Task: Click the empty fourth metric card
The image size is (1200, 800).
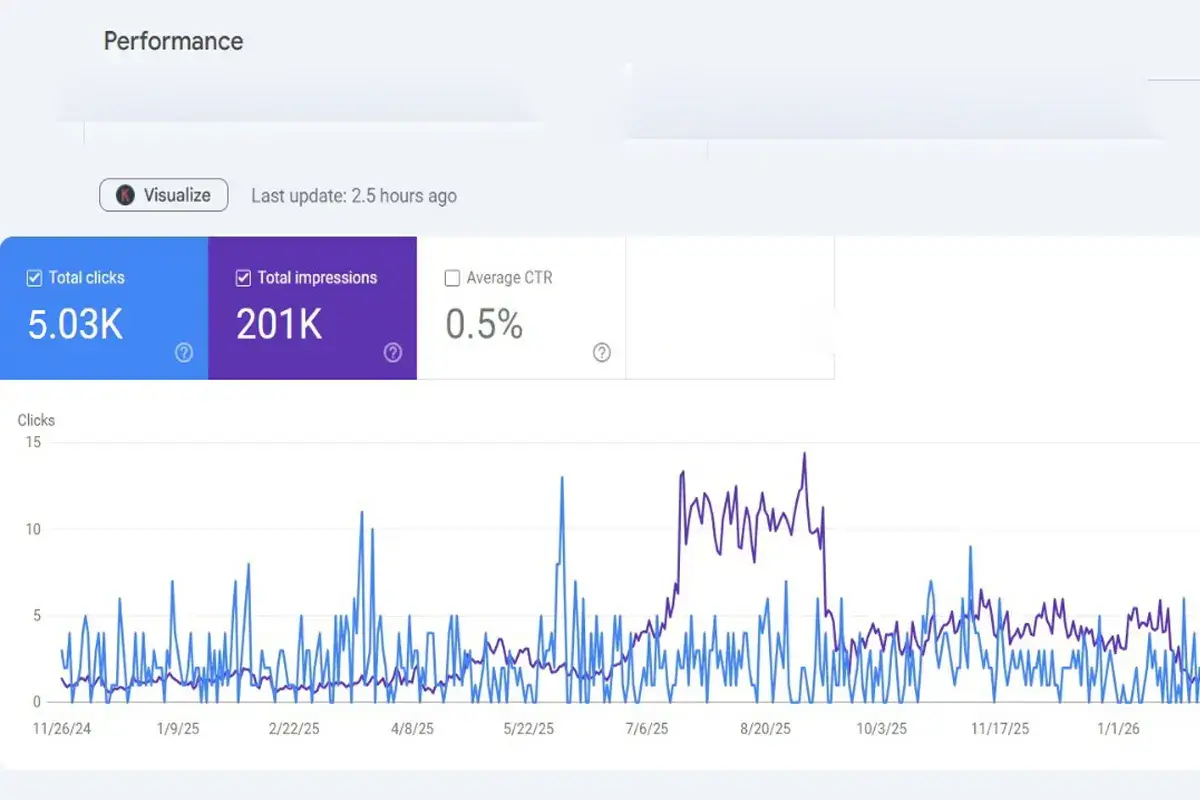Action: [730, 308]
